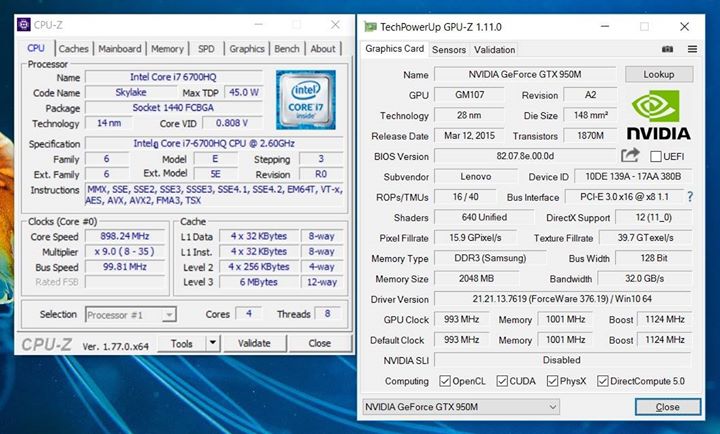
Task: Click the NVIDIA logo in GPU-Z
Action: pos(658,115)
